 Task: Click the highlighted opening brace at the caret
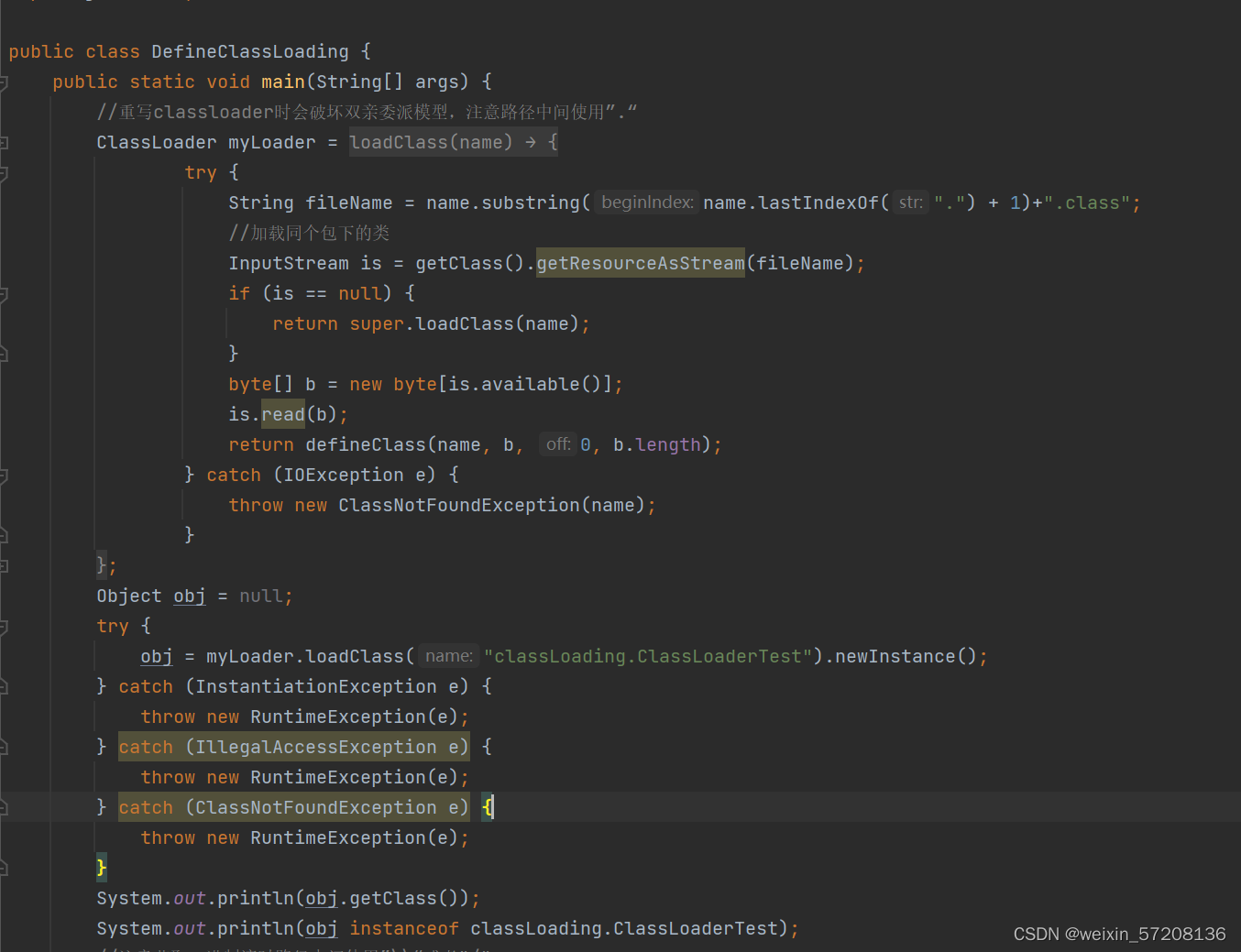[488, 807]
